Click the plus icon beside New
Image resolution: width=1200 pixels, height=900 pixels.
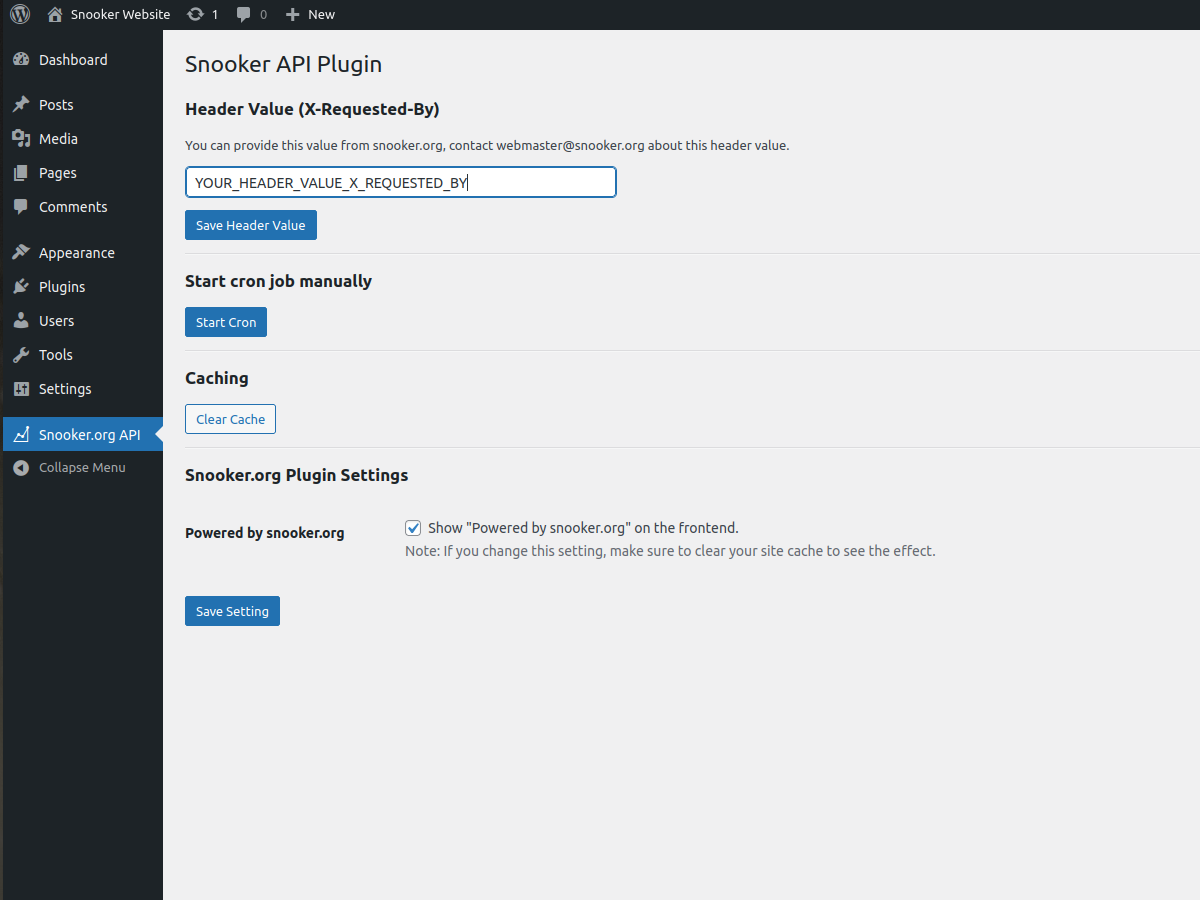tap(292, 15)
